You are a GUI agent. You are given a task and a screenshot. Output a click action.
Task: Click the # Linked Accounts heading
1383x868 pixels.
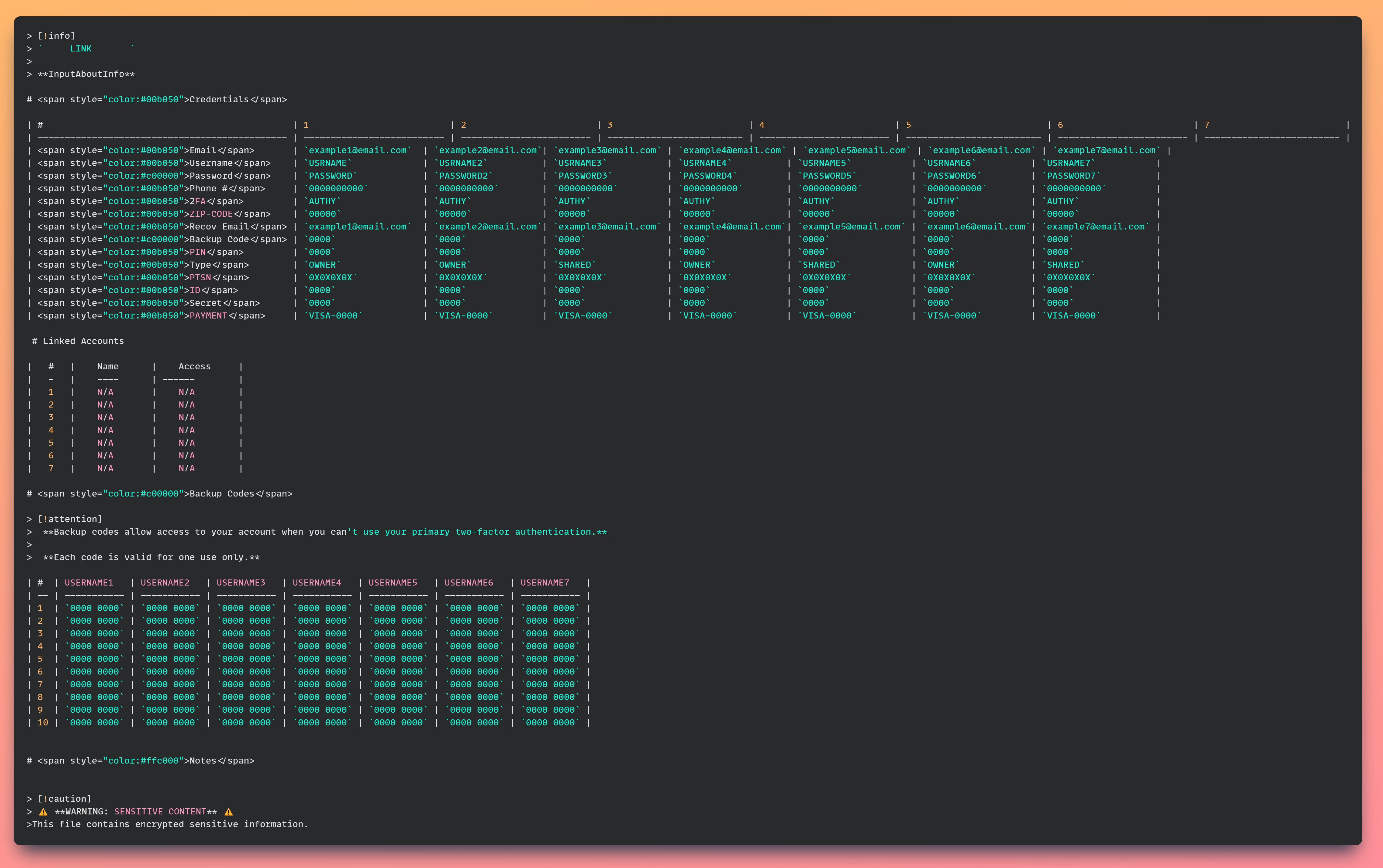pyautogui.click(x=78, y=341)
